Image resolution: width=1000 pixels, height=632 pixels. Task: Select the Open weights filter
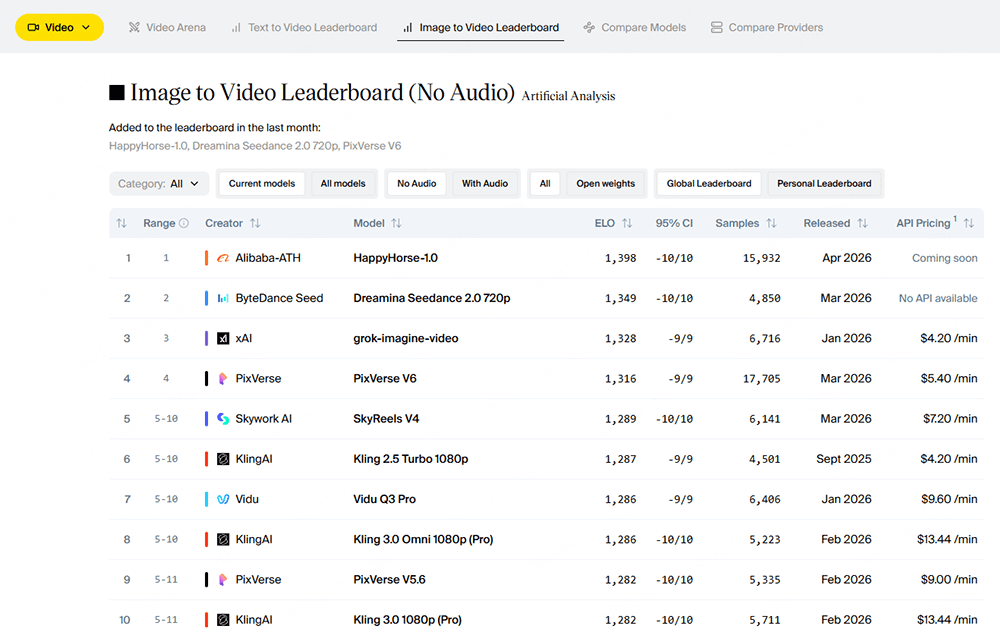[x=606, y=184]
